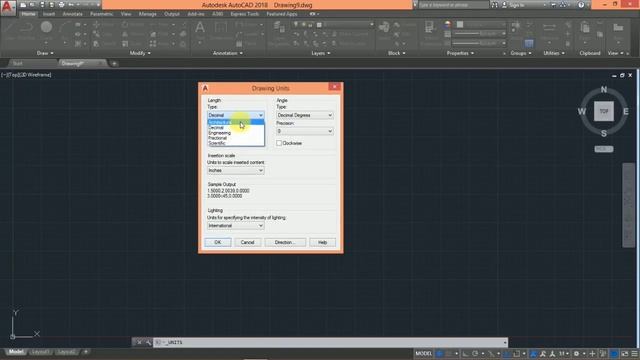
Task: Click Help in Drawing Units dialog
Action: (322, 242)
